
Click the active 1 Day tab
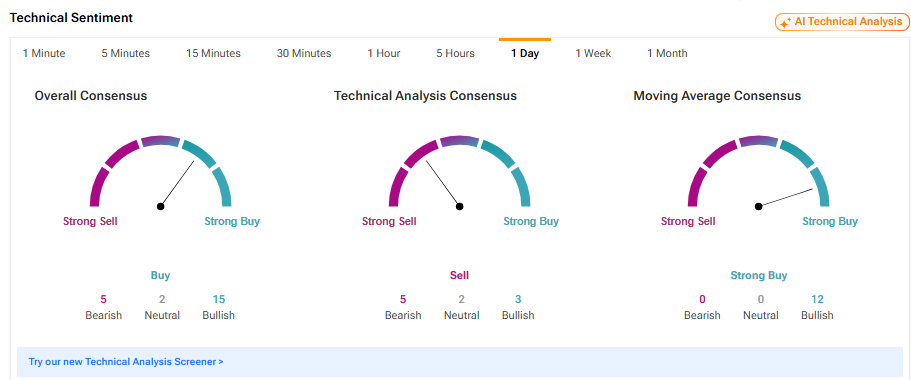click(525, 53)
